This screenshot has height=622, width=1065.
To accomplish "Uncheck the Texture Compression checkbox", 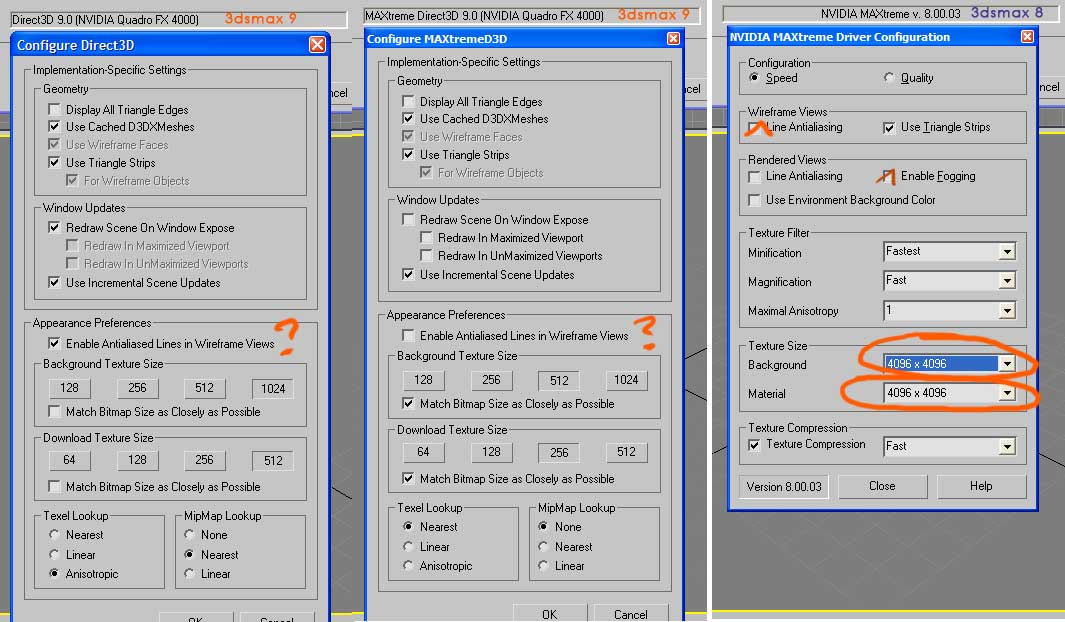I will point(754,445).
